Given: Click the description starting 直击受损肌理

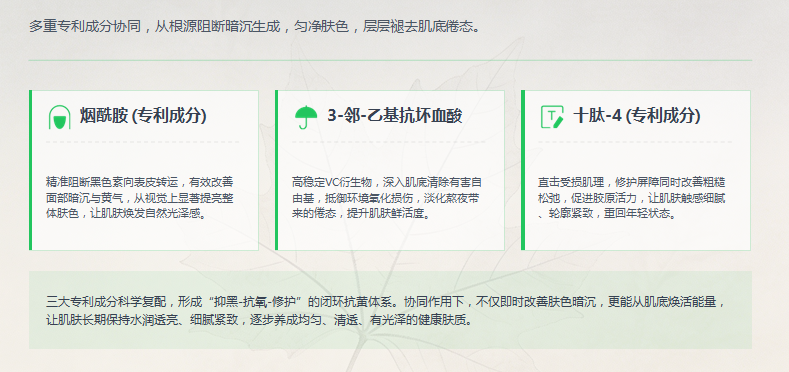Looking at the screenshot, I should coord(632,197).
